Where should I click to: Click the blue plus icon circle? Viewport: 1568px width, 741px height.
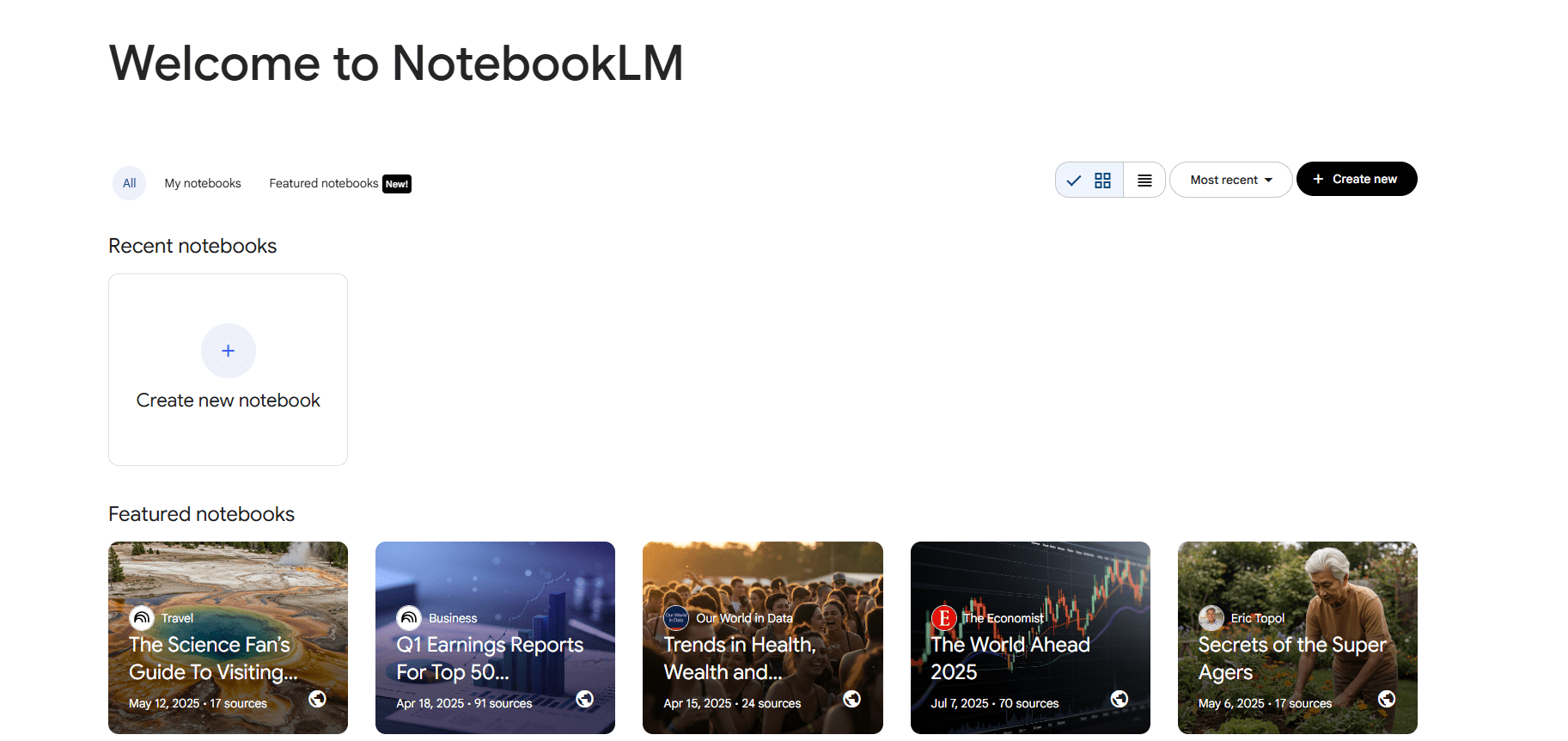click(x=229, y=351)
